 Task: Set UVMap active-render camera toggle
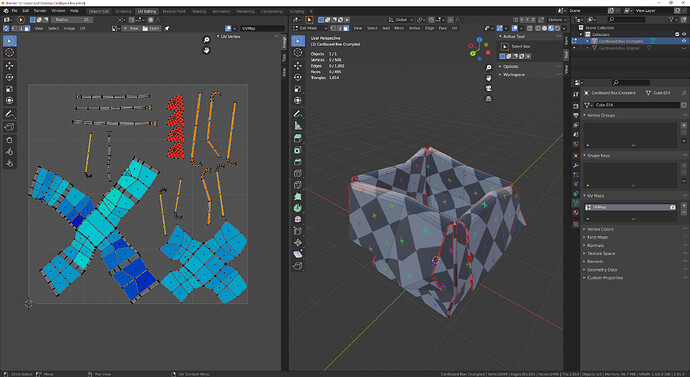pyautogui.click(x=672, y=207)
